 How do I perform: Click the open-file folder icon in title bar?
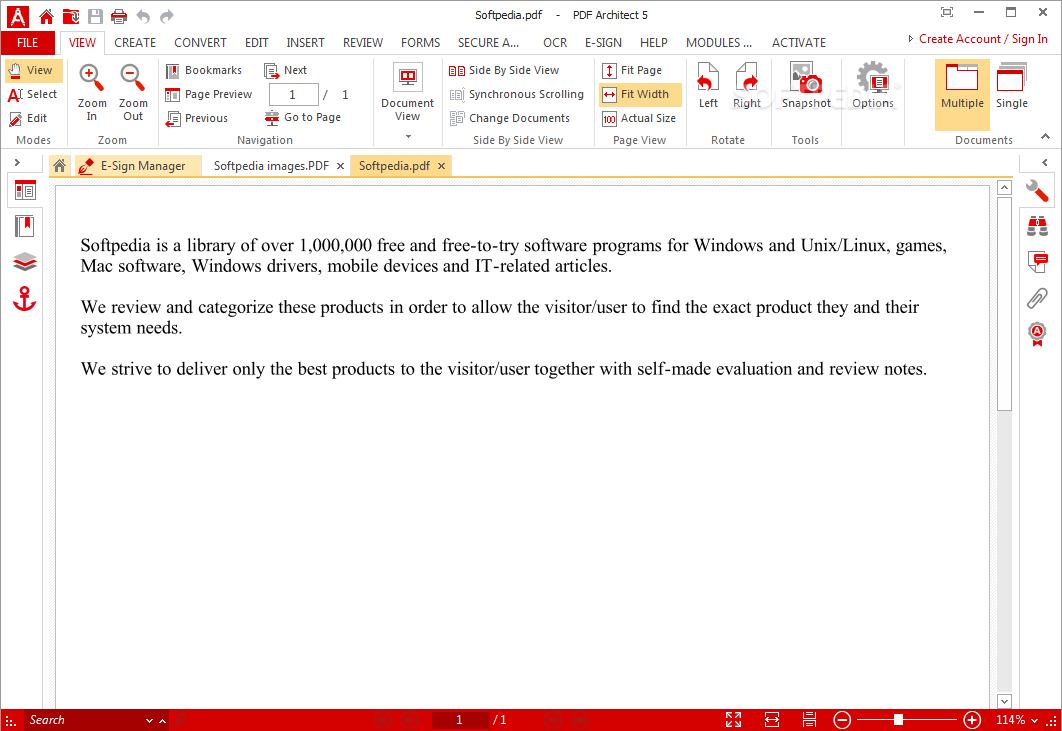point(70,16)
